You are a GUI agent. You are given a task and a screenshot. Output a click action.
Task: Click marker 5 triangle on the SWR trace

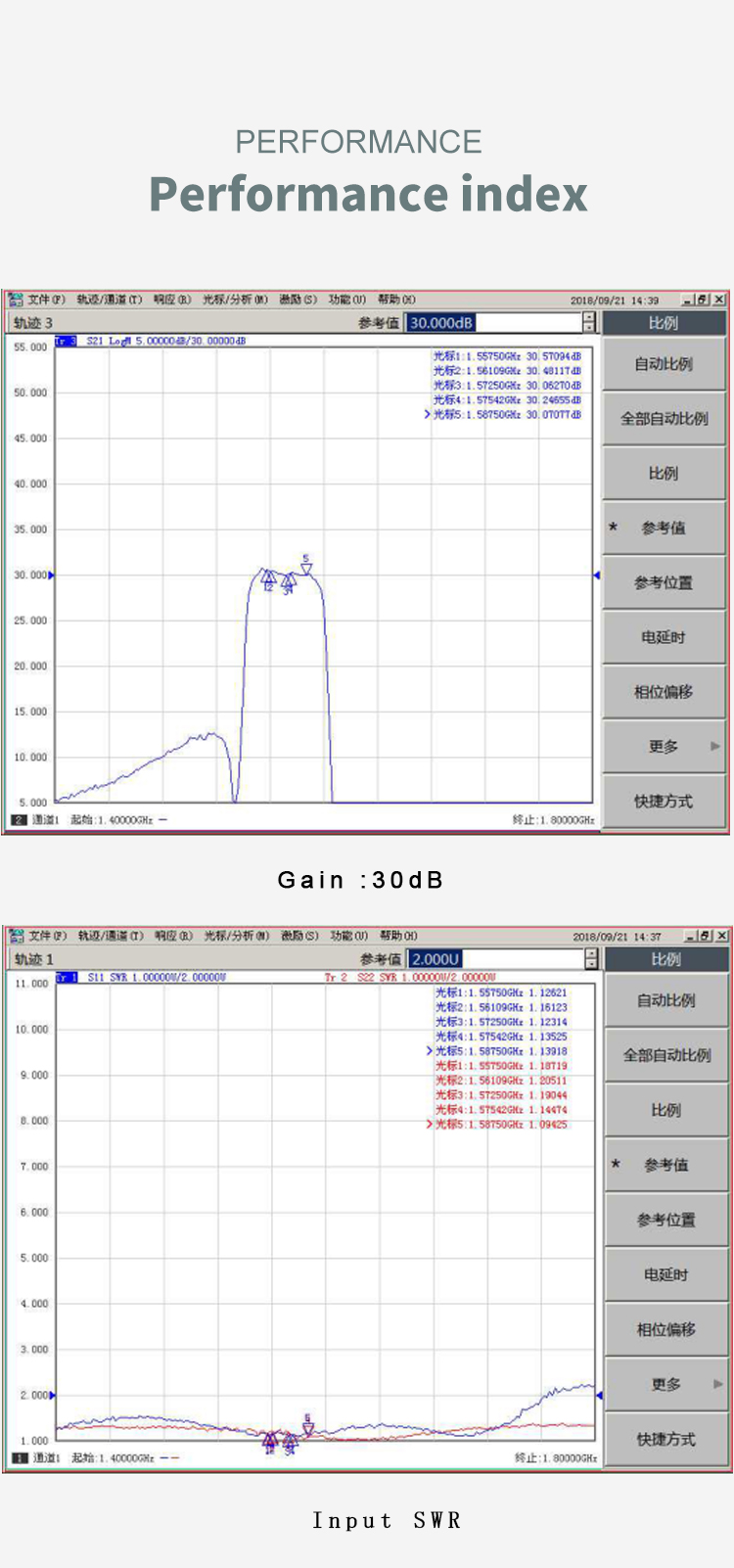[x=308, y=1428]
